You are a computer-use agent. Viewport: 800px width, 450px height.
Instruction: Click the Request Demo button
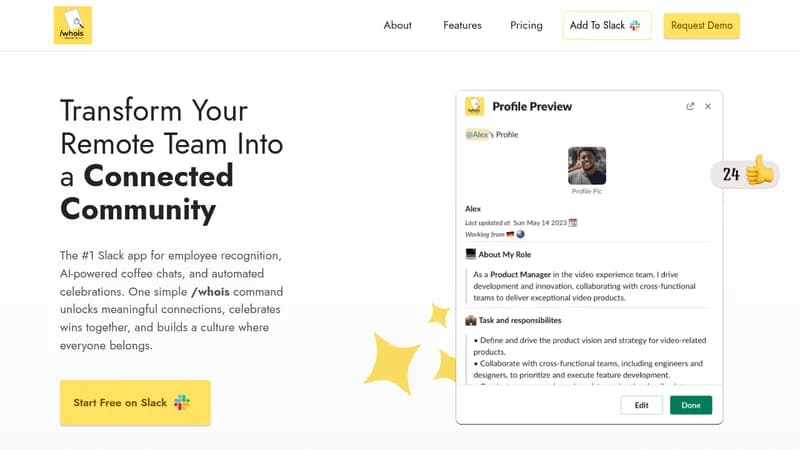pos(702,26)
